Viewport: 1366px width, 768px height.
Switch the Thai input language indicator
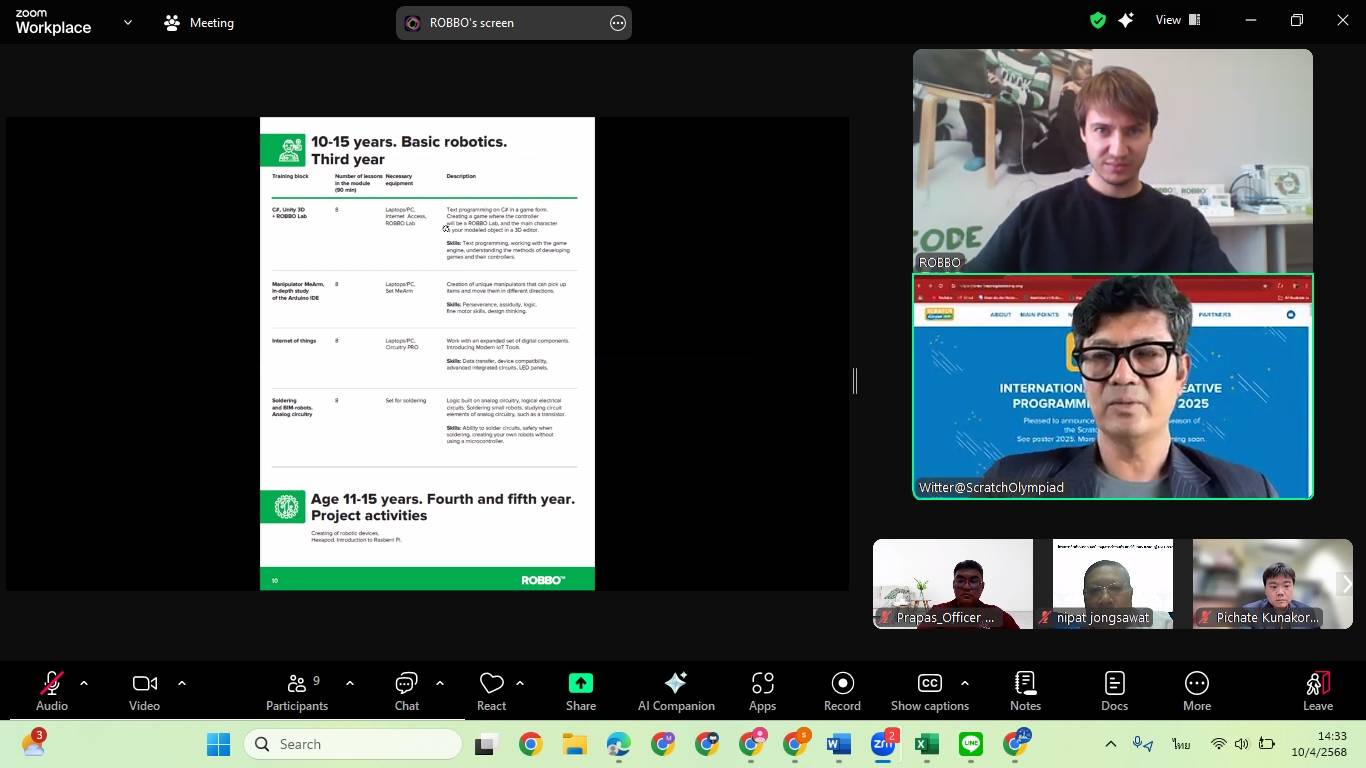tap(1182, 744)
